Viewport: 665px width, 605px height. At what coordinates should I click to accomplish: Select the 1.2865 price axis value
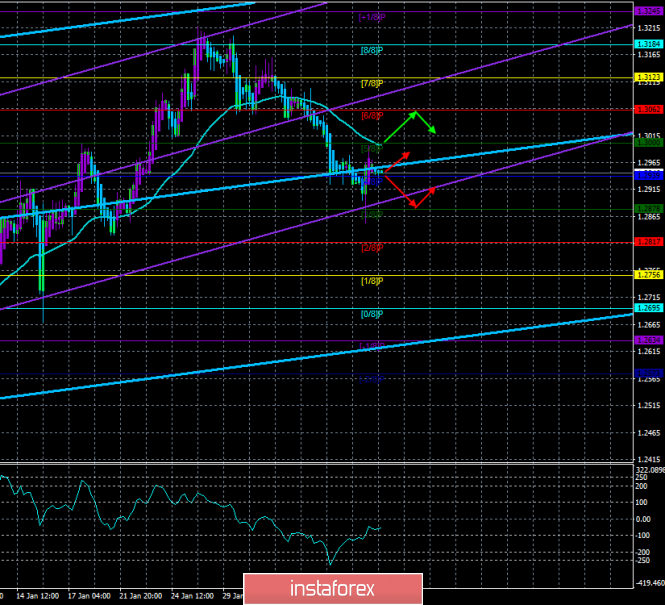[x=649, y=217]
